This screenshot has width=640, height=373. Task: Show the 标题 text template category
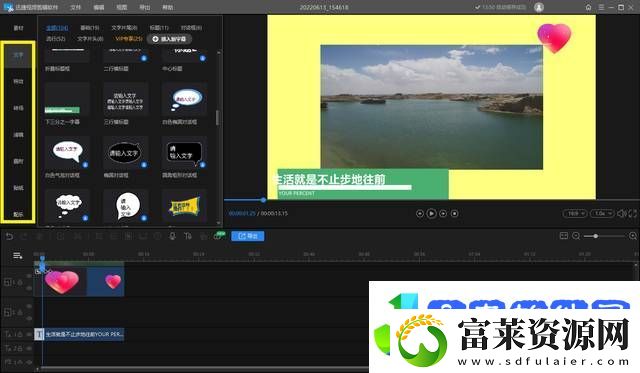coord(159,28)
